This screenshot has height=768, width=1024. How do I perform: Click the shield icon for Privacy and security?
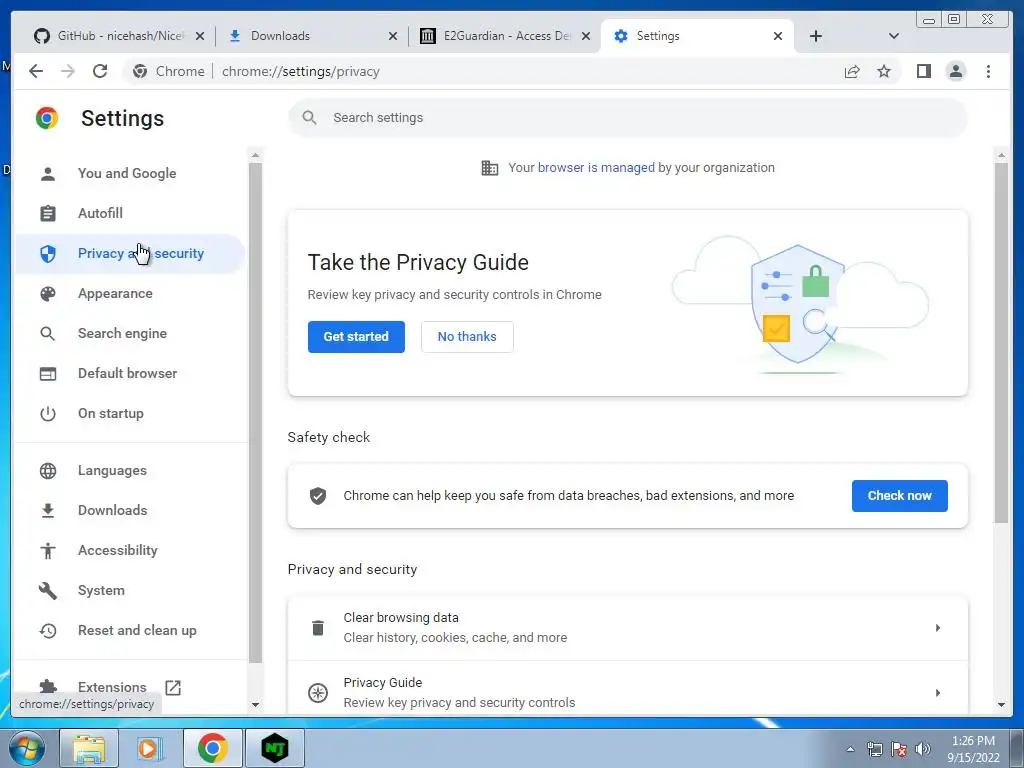(x=48, y=253)
